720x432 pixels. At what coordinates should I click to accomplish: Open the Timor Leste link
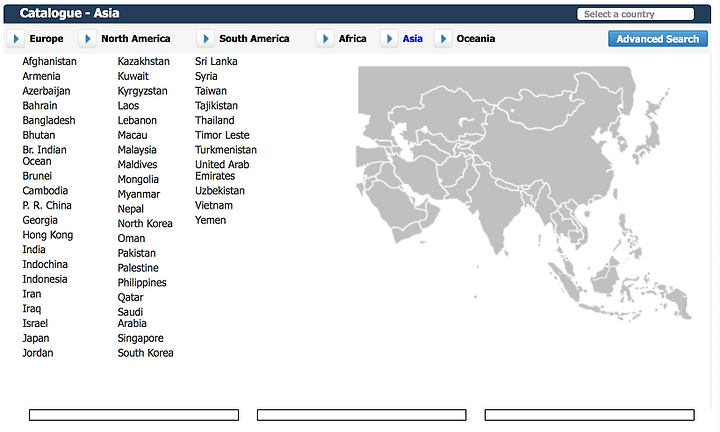[222, 135]
